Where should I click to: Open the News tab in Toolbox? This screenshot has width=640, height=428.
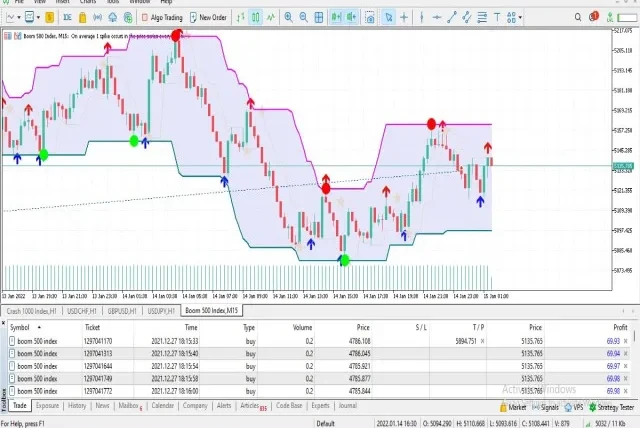102,406
